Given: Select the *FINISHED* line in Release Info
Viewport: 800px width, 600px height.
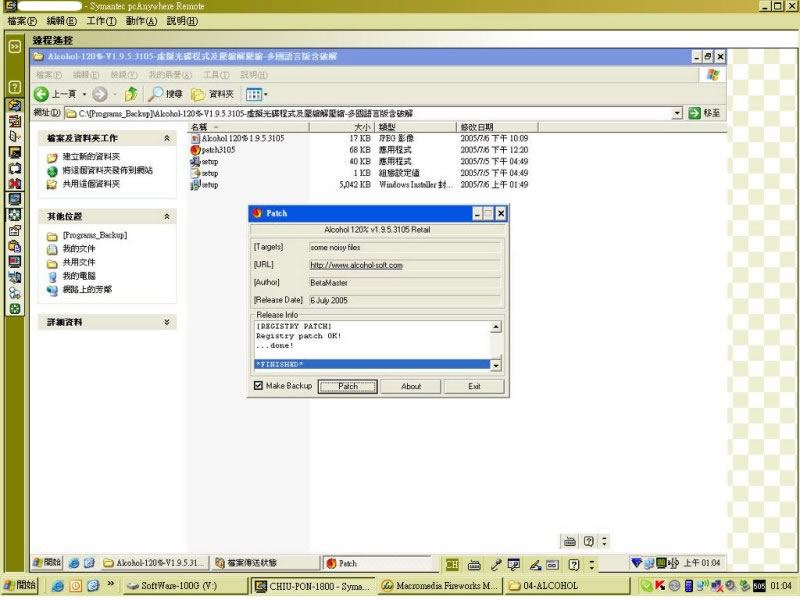Looking at the screenshot, I should (x=372, y=364).
